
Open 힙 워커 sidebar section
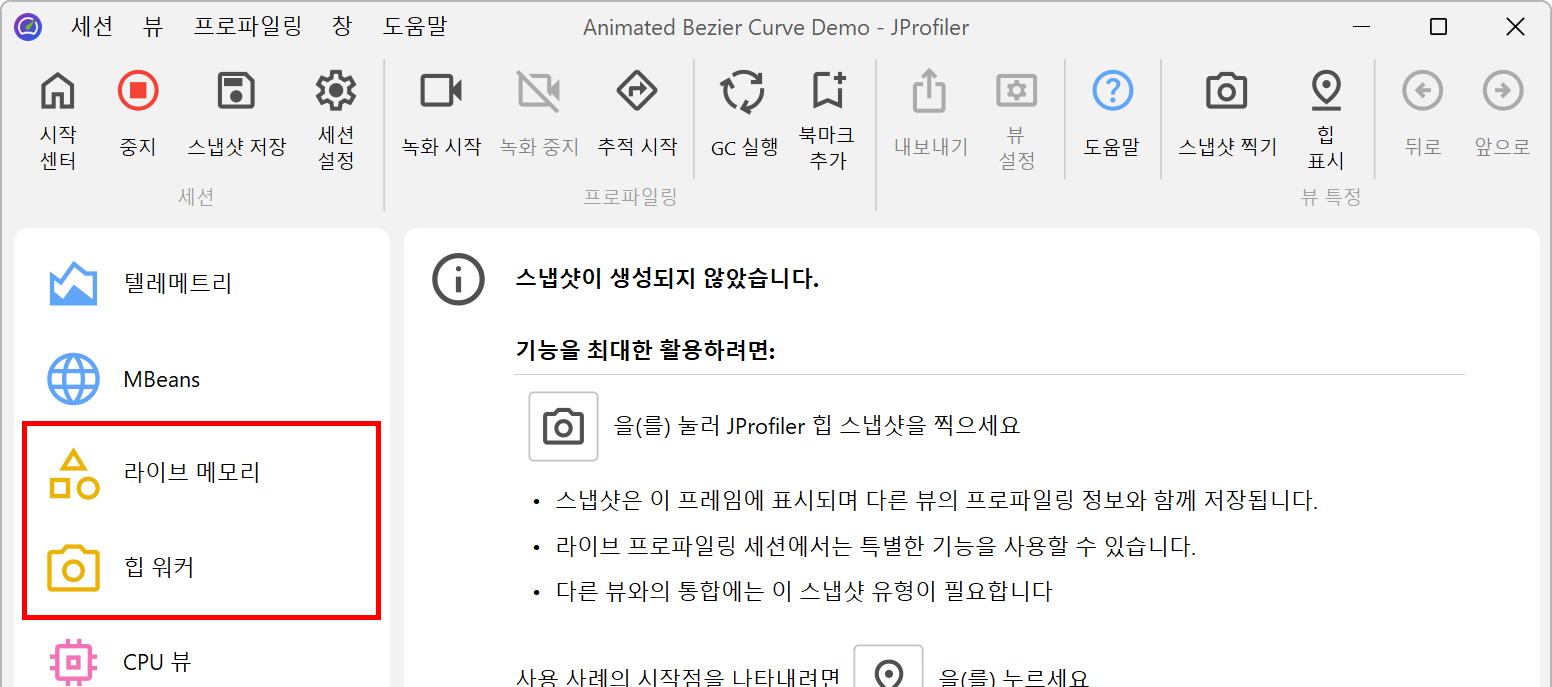(x=201, y=568)
